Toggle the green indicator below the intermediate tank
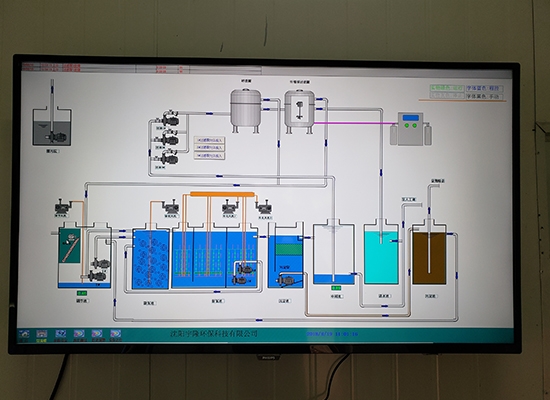The width and height of the screenshot is (550, 400). [x=336, y=288]
